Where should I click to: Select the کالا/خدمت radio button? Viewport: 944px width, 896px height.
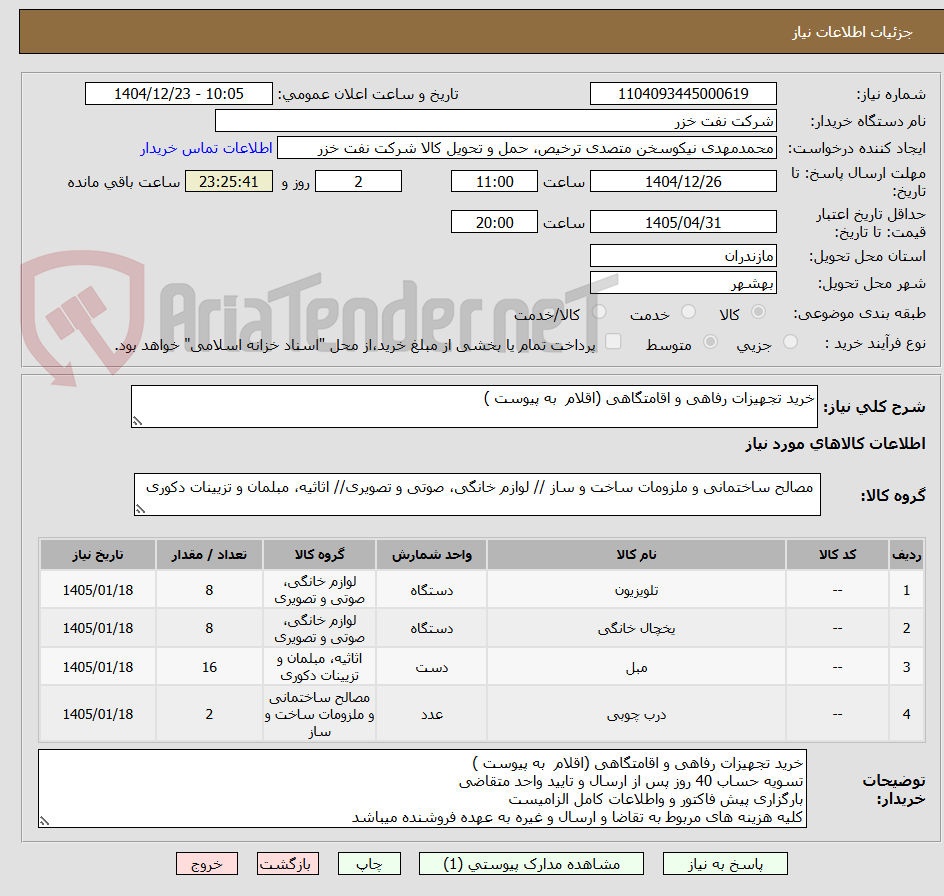click(x=599, y=311)
